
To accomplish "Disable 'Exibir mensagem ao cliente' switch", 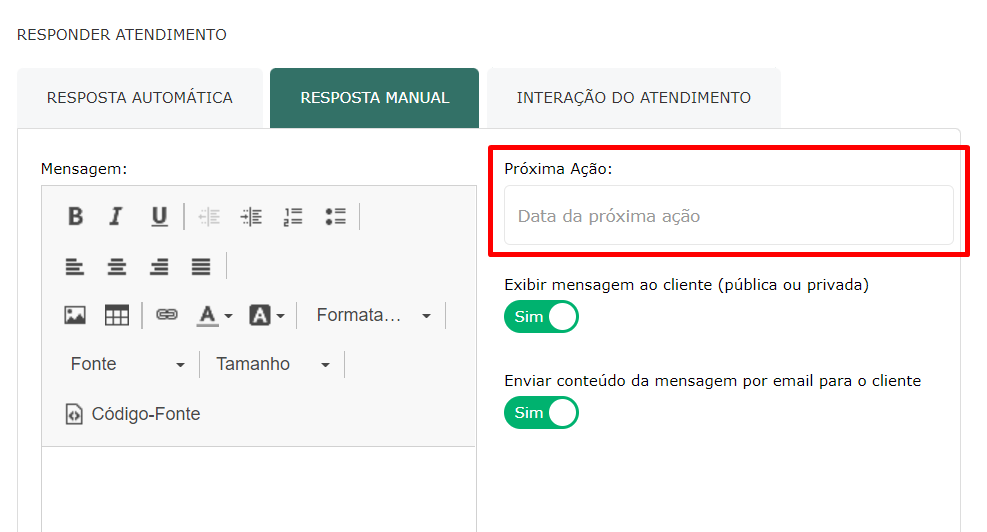I will pos(541,317).
